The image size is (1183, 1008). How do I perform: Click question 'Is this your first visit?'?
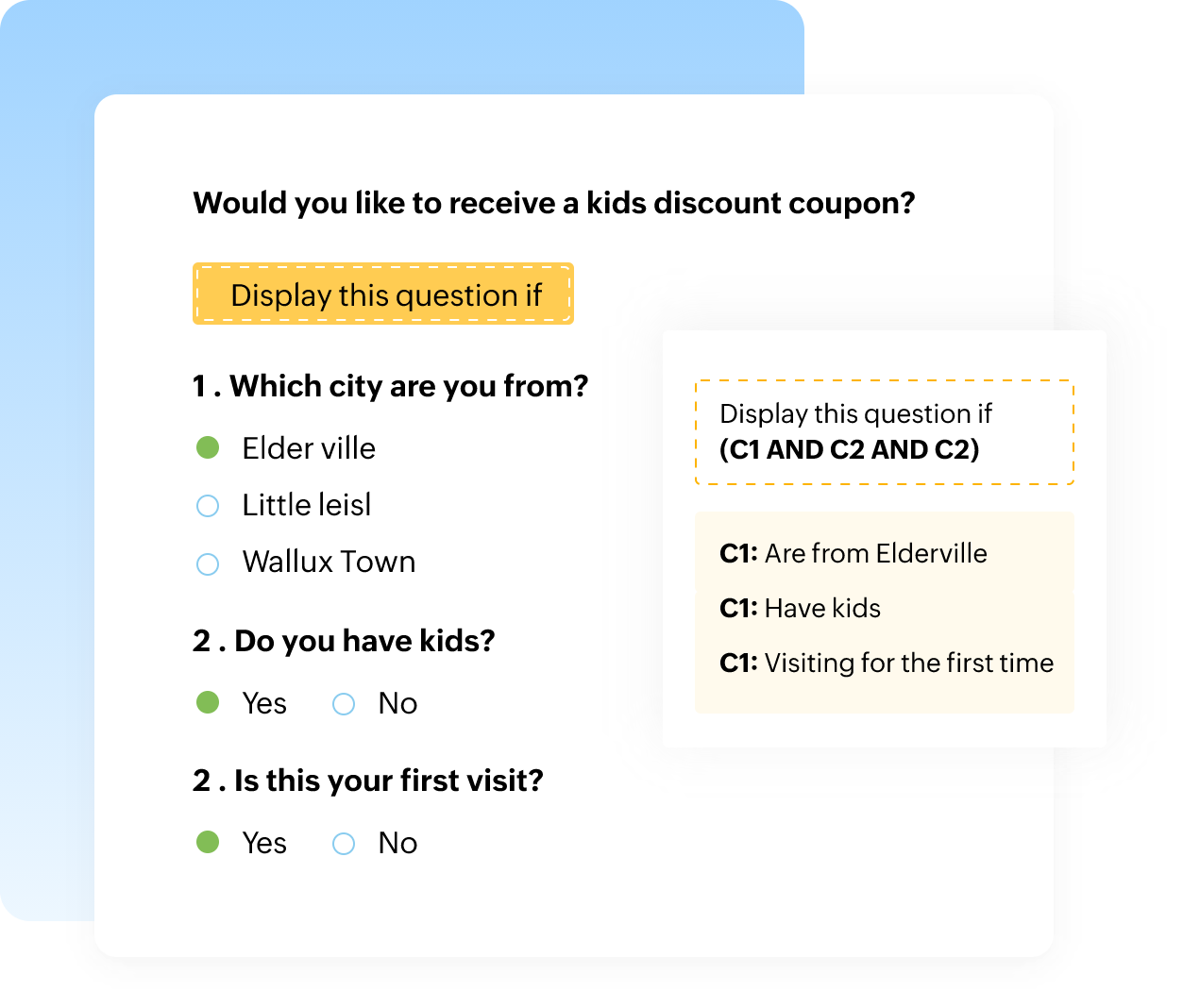tap(368, 781)
